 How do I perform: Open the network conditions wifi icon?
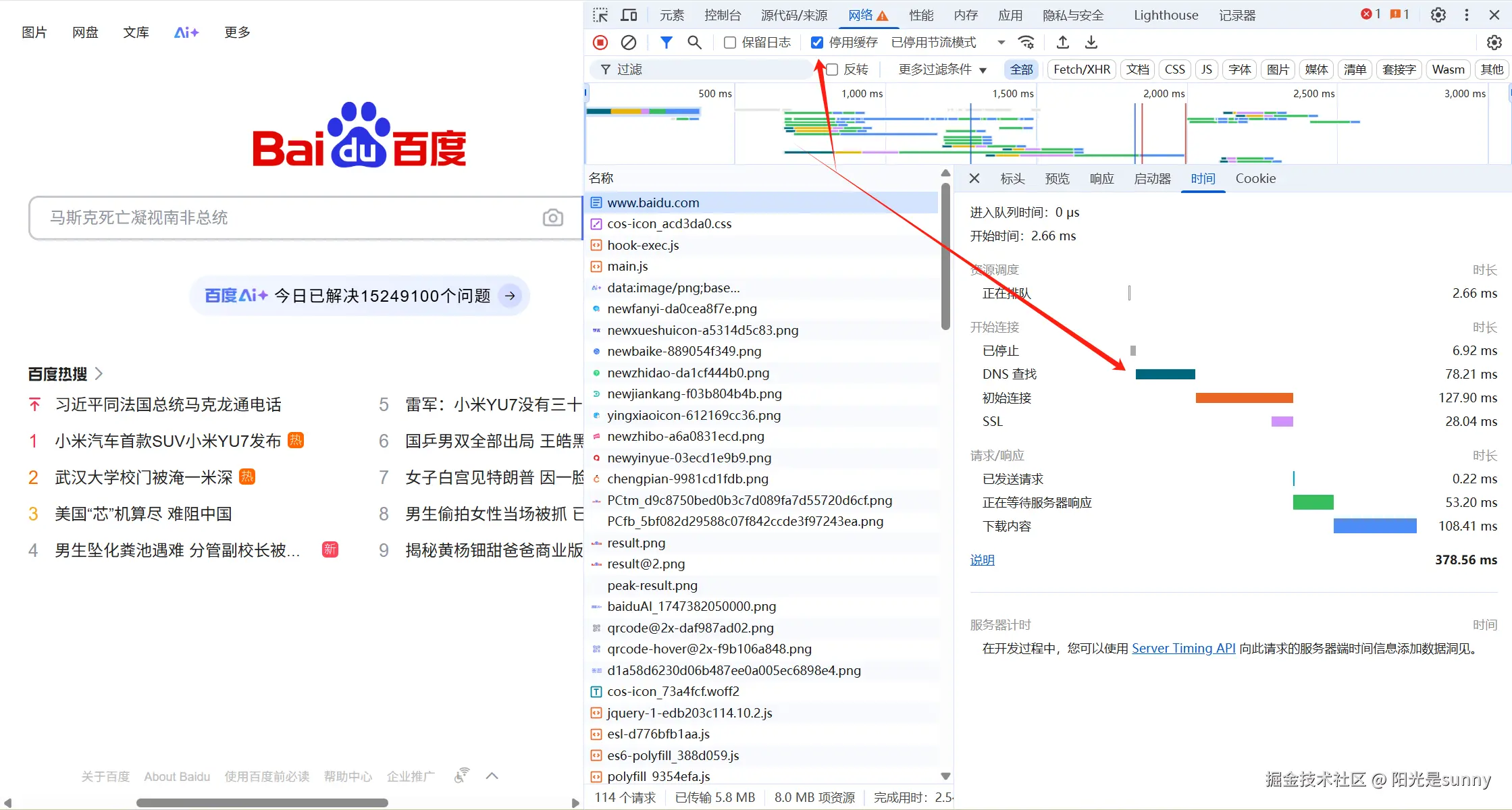click(1026, 43)
